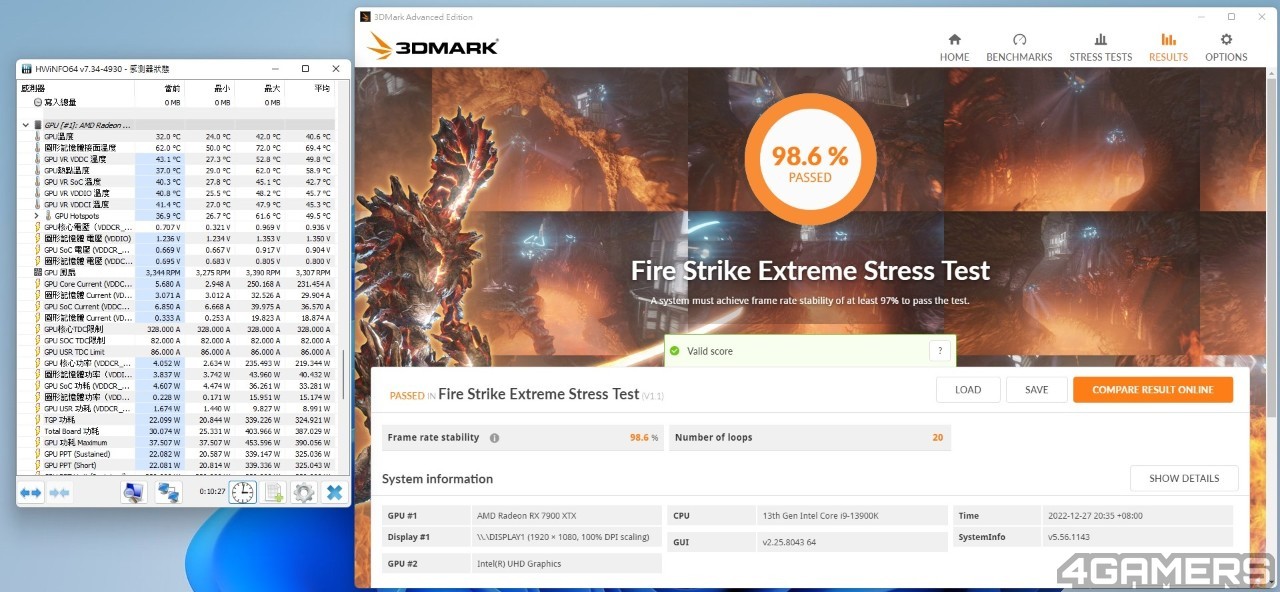
Task: Open the Benchmarks tab in 3DMark
Action: (1019, 47)
